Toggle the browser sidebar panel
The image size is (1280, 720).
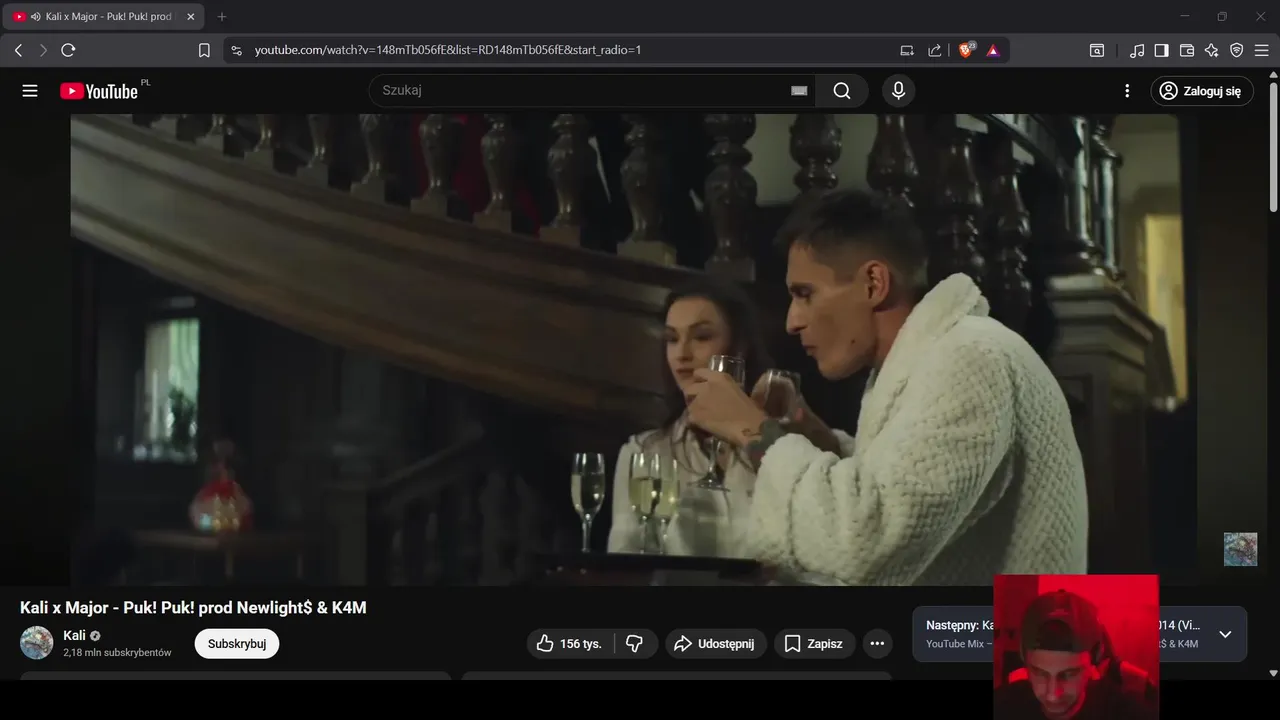(1162, 50)
